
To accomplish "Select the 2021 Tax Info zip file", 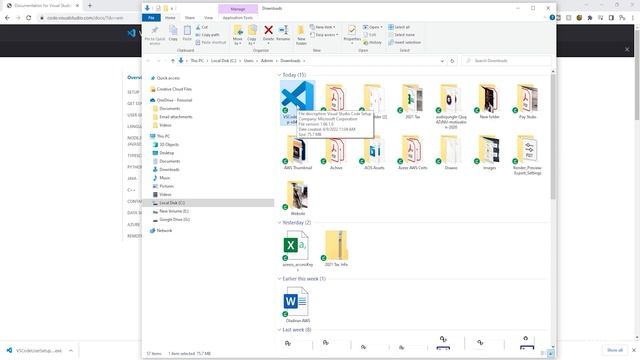I will click(x=336, y=249).
